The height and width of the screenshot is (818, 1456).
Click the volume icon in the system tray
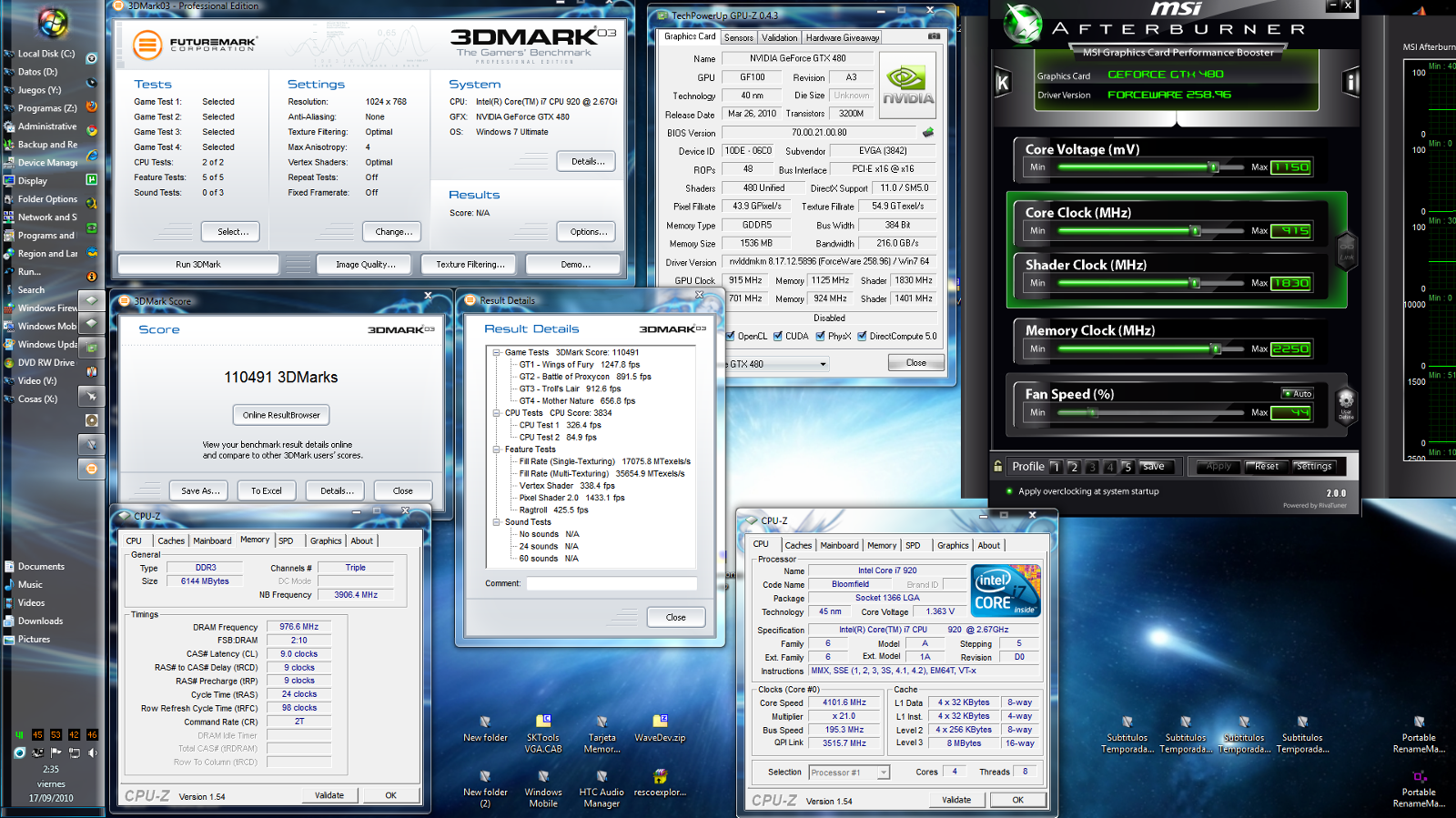tap(92, 752)
